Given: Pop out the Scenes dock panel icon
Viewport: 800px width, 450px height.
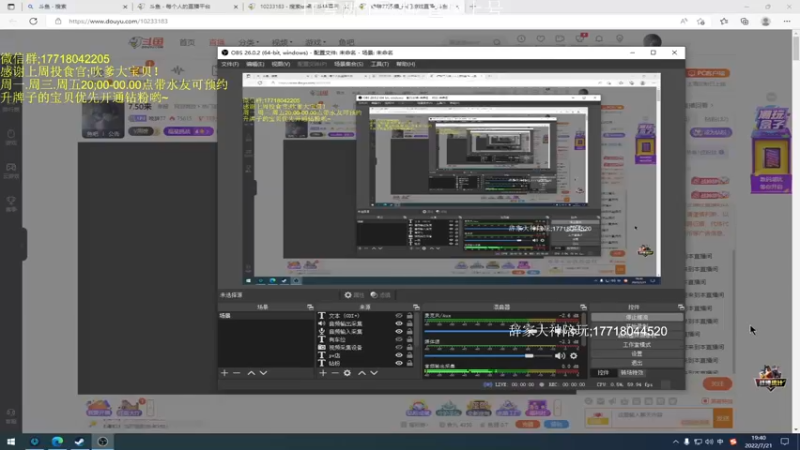Looking at the screenshot, I should [x=310, y=307].
